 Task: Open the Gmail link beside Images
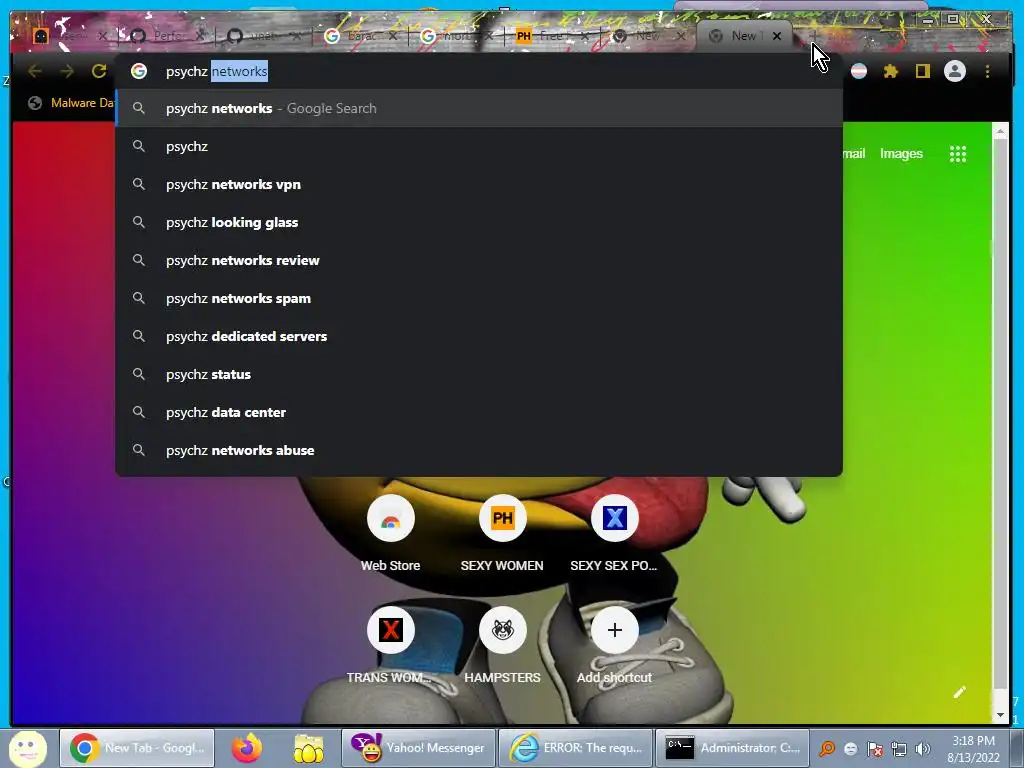point(854,153)
